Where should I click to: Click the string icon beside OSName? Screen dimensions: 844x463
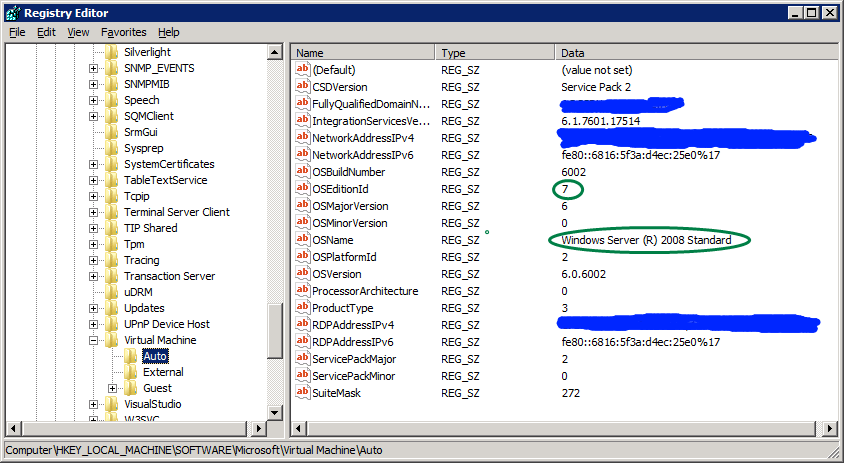click(303, 240)
